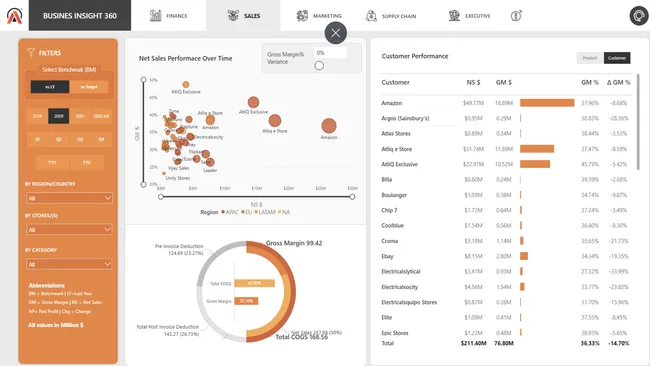Click the Sales tab icon
The image size is (650, 366).
pyautogui.click(x=233, y=16)
